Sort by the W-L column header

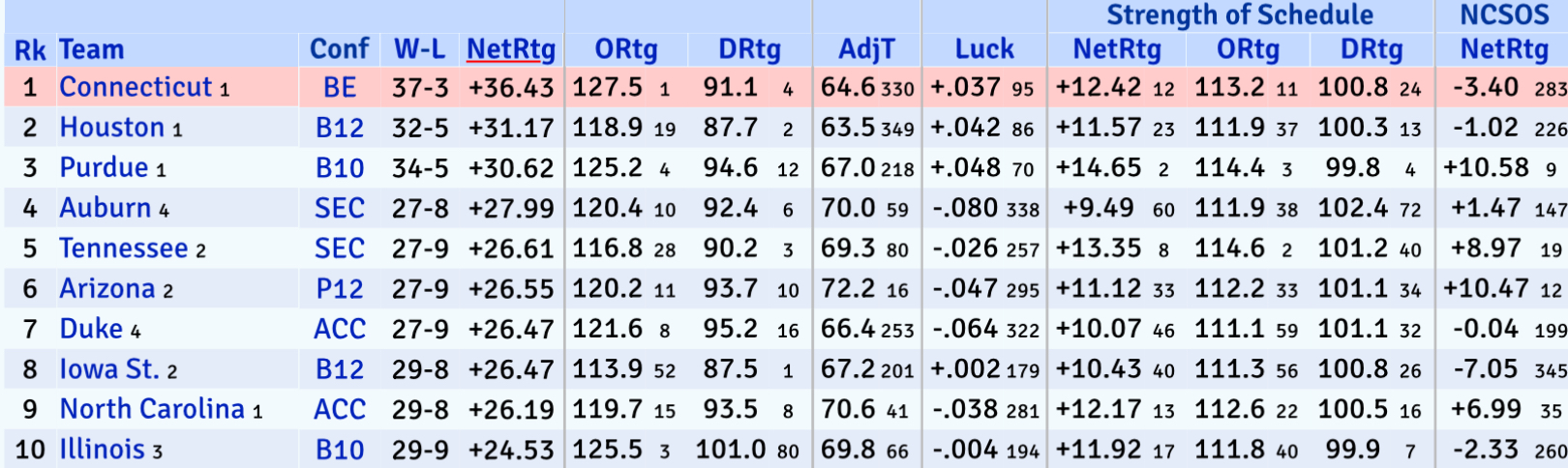pos(420,49)
